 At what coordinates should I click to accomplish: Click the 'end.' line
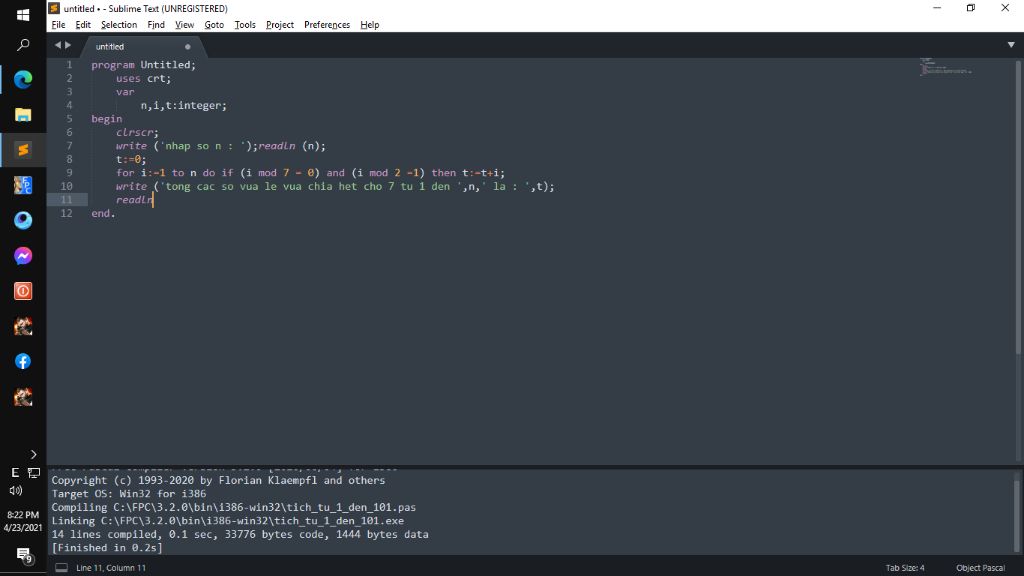(103, 214)
